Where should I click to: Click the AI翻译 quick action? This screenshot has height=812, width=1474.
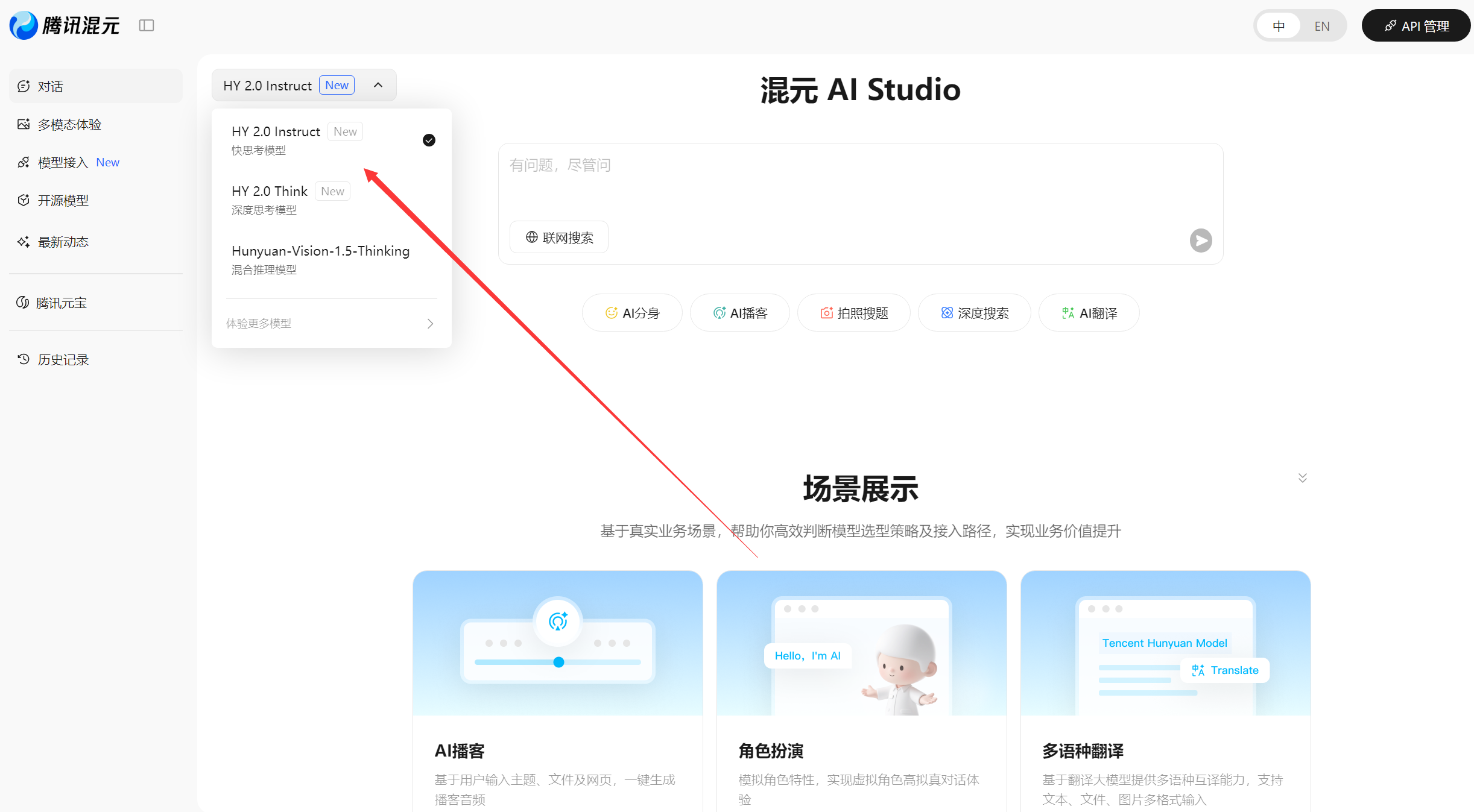[x=1088, y=312]
